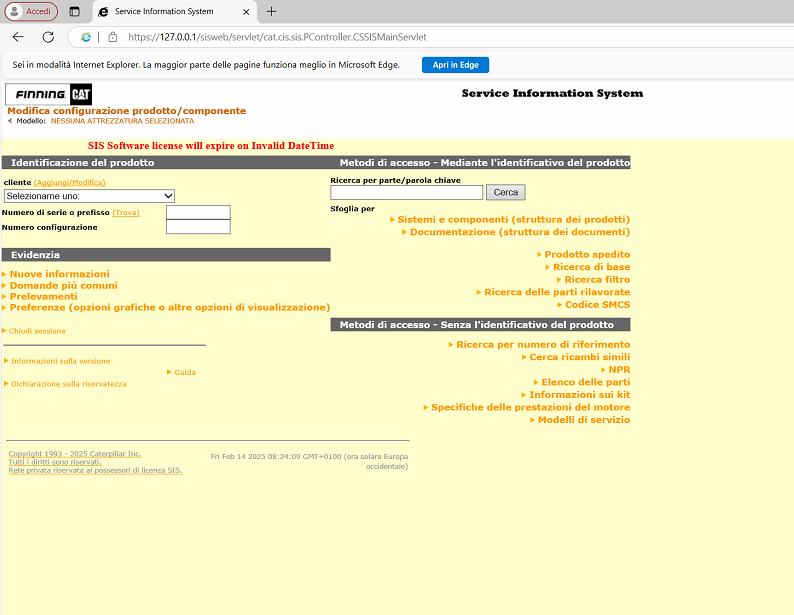Open Ricerca per numero di riferimento

click(x=543, y=345)
